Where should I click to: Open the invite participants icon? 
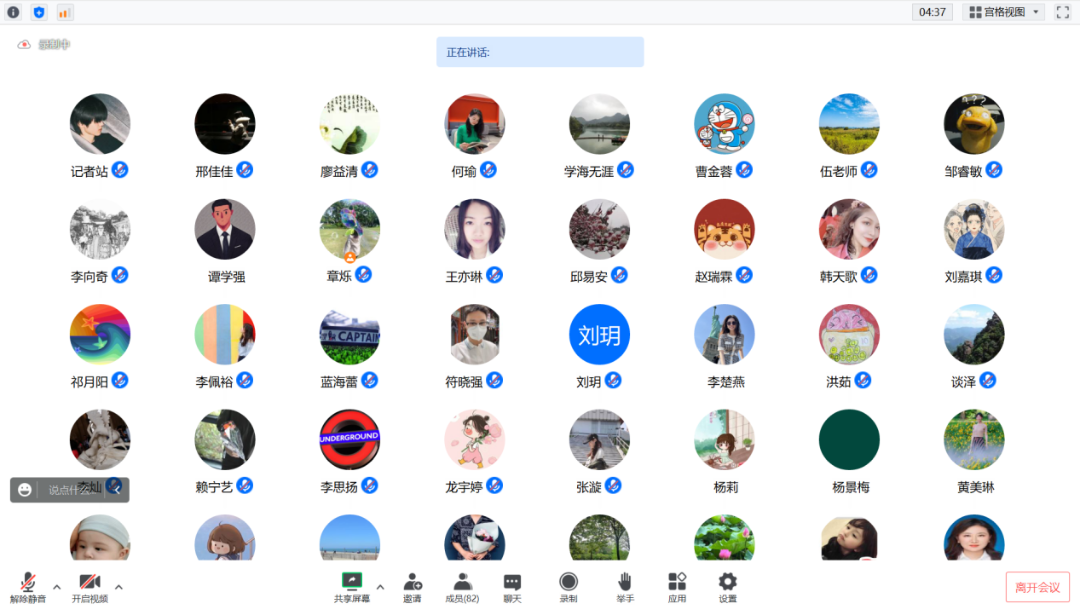(412, 582)
